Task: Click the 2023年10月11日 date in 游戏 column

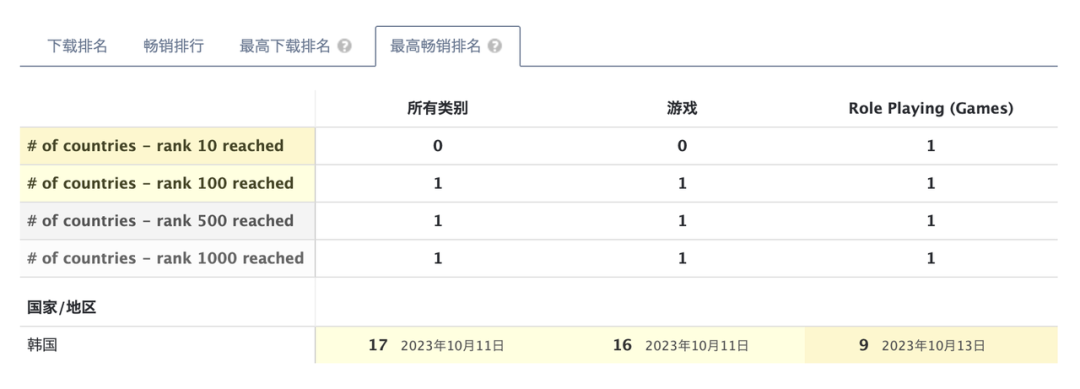Action: tap(696, 346)
